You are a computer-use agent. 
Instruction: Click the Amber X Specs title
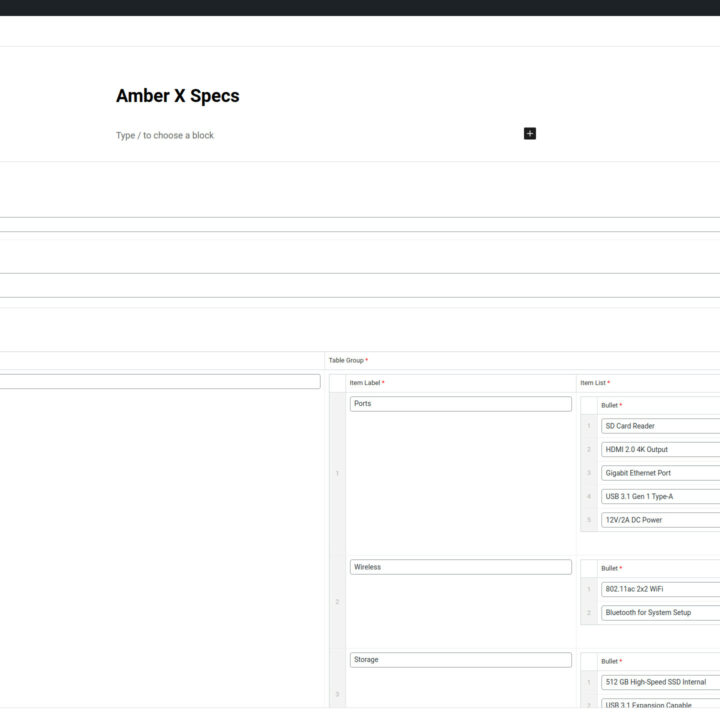178,96
